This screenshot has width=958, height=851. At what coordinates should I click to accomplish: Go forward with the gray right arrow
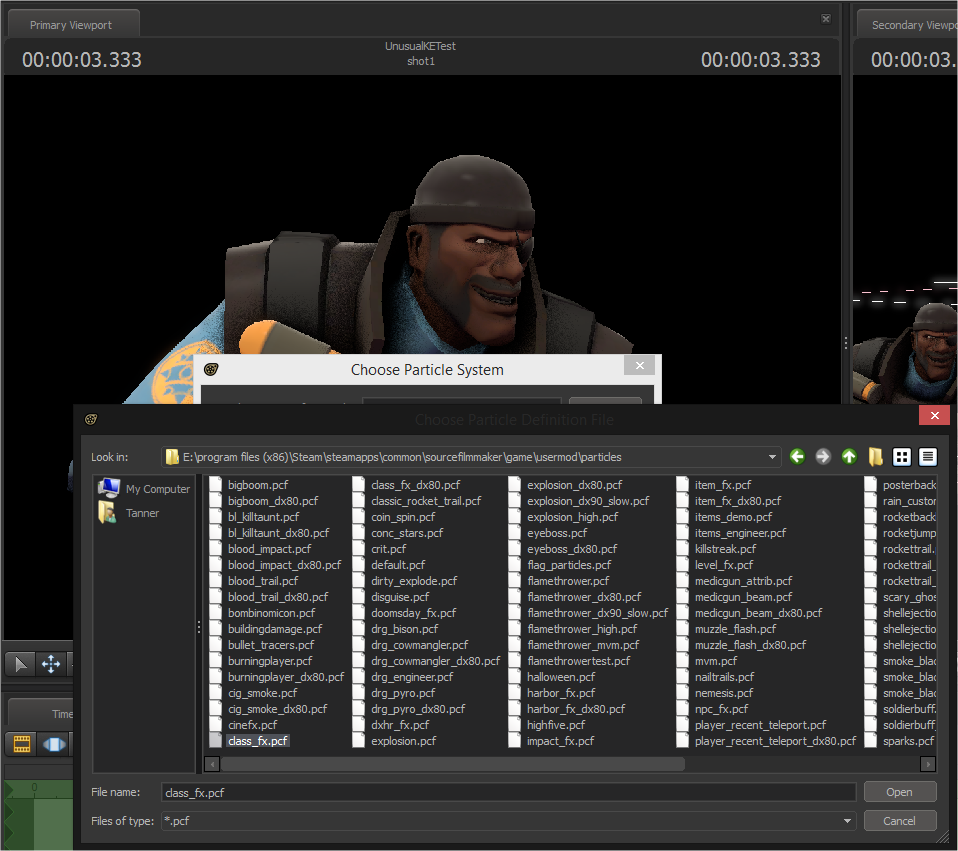point(823,457)
